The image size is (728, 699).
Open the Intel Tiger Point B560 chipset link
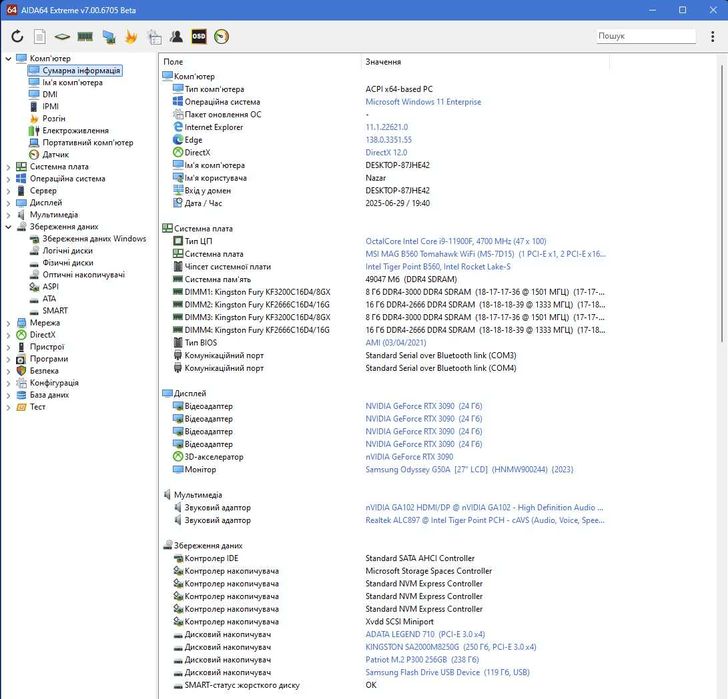(438, 266)
